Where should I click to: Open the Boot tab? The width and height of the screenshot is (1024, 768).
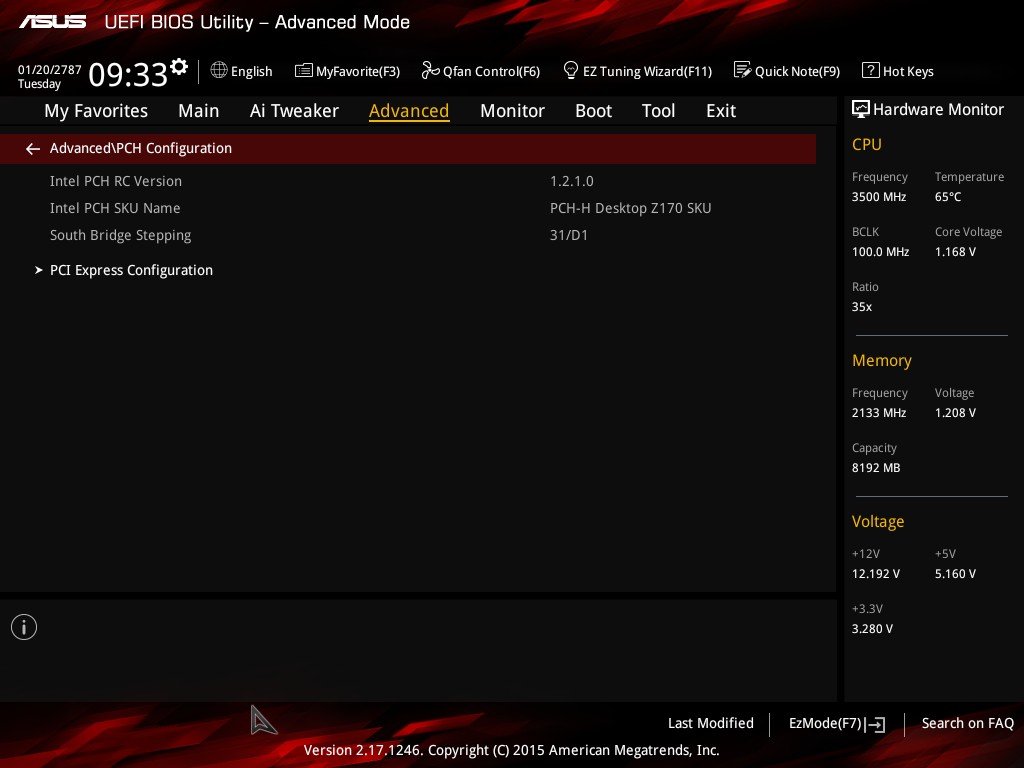[x=593, y=111]
